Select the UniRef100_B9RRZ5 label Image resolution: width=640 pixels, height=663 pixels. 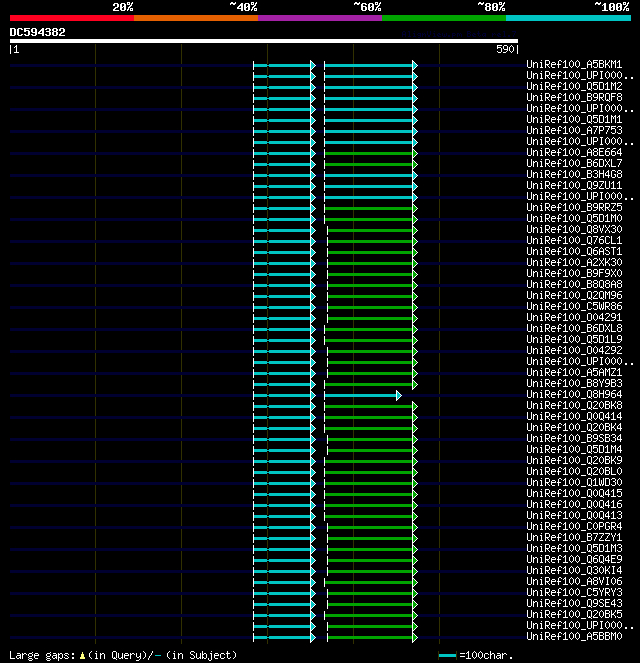[574, 207]
